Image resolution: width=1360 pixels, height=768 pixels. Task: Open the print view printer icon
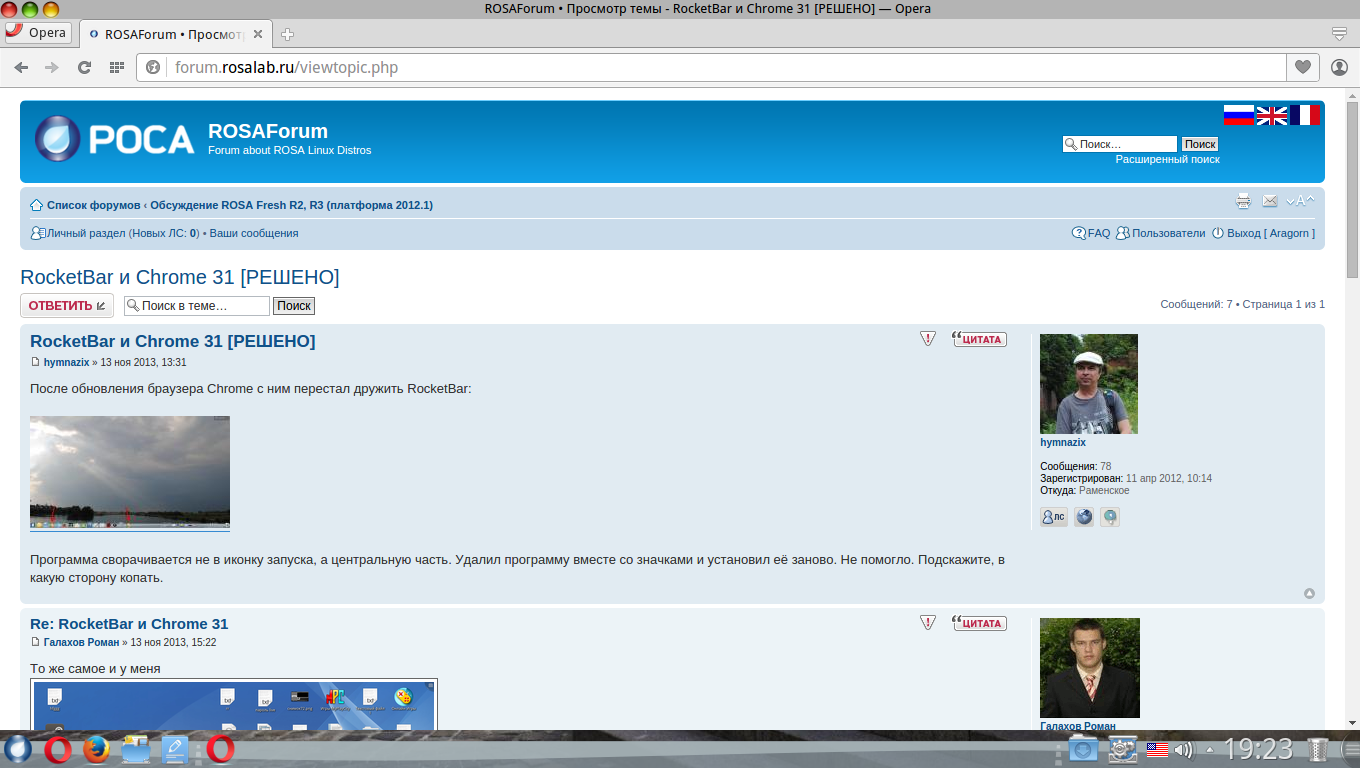point(1243,201)
